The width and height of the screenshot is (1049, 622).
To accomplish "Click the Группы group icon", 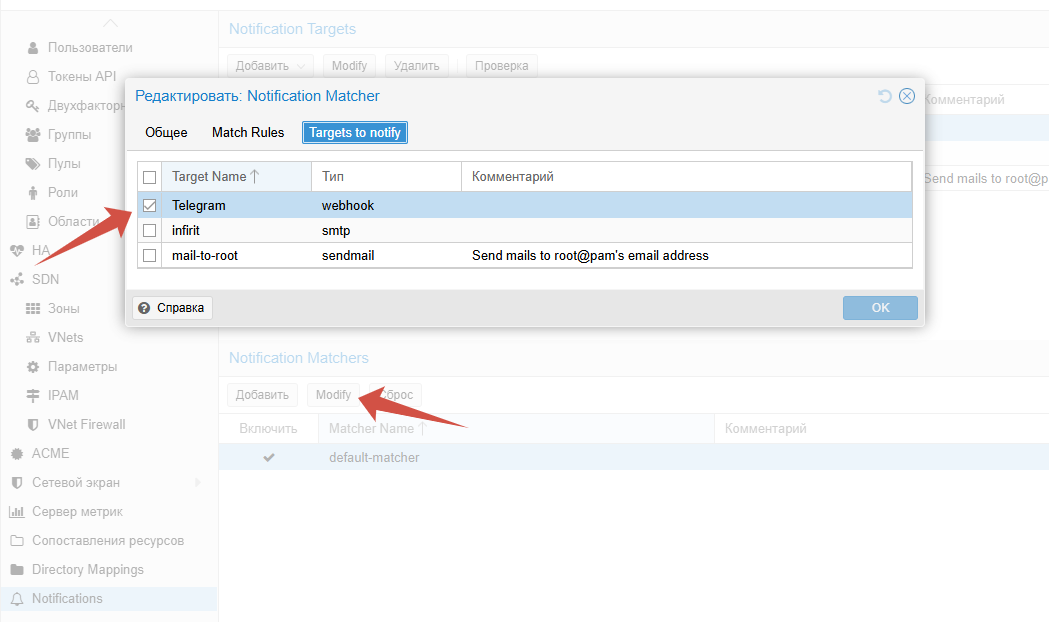I will 33,134.
